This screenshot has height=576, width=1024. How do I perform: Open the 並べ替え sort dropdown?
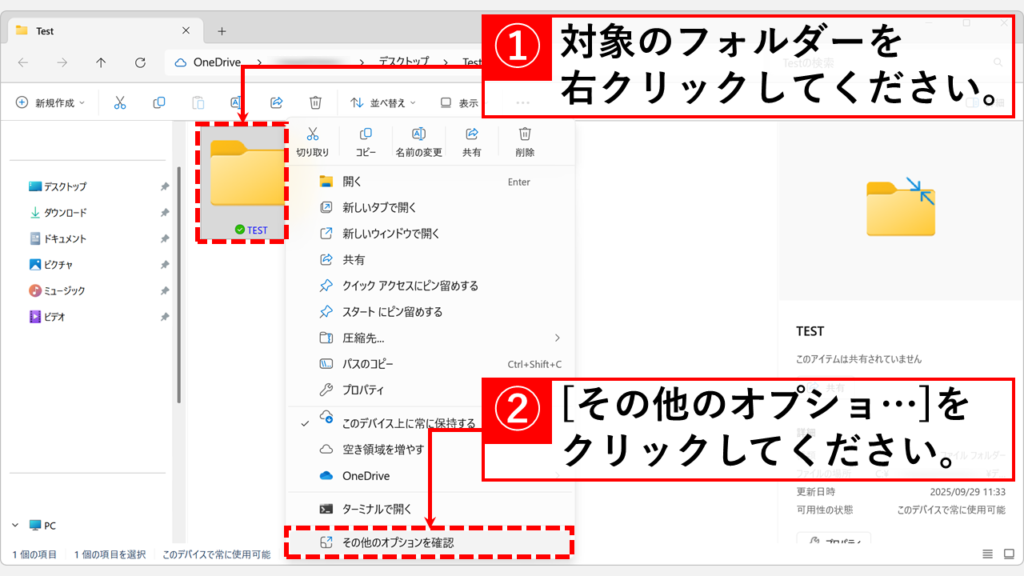point(383,102)
